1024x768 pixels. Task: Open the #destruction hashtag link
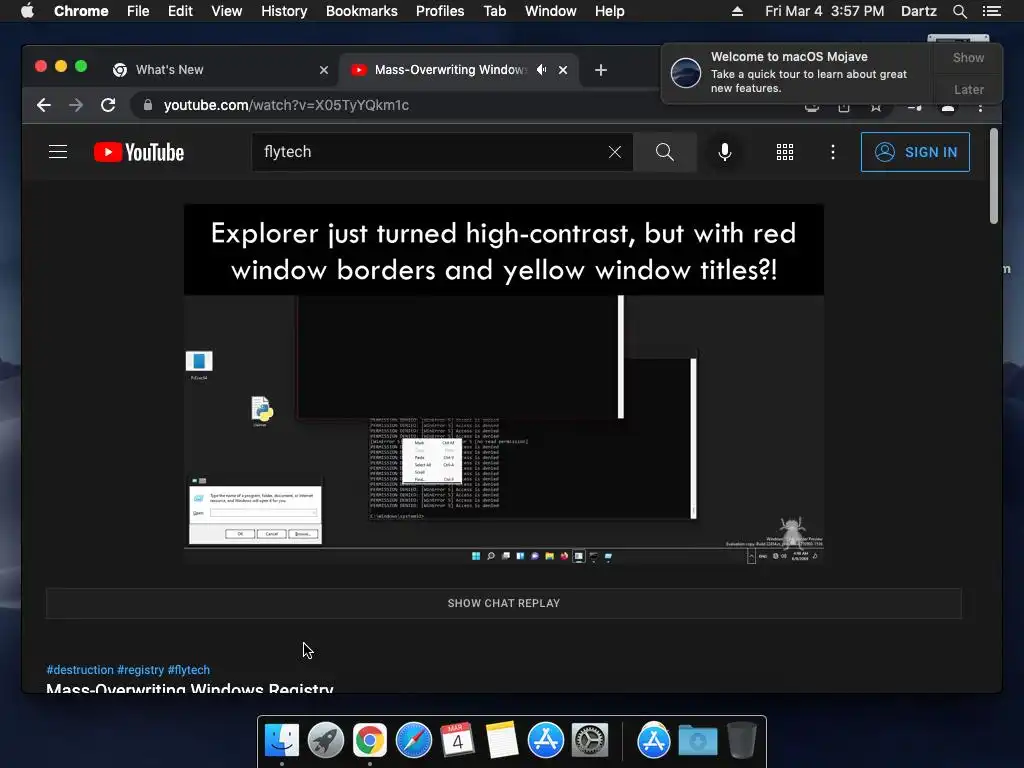pos(80,670)
